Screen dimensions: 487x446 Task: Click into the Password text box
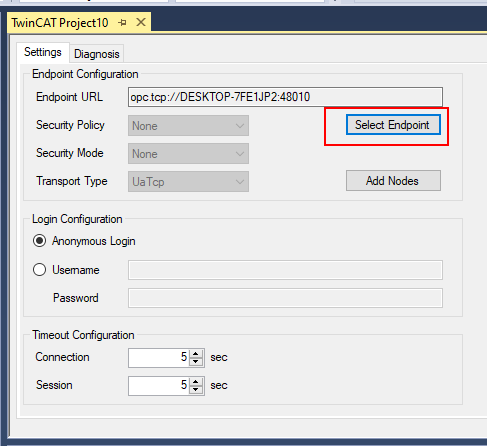pos(285,298)
